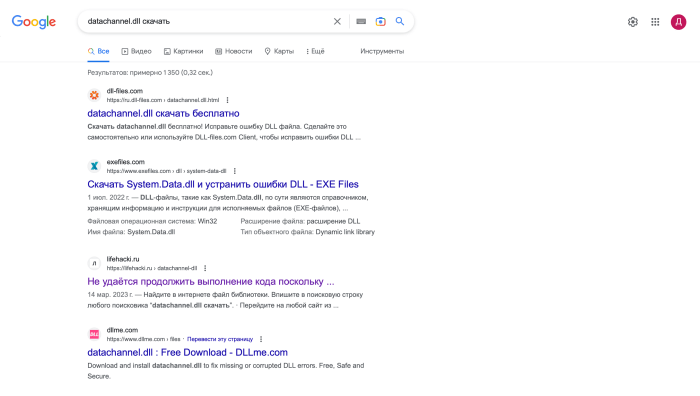Switch to the Видео tab
This screenshot has width=700, height=396.
click(x=137, y=51)
